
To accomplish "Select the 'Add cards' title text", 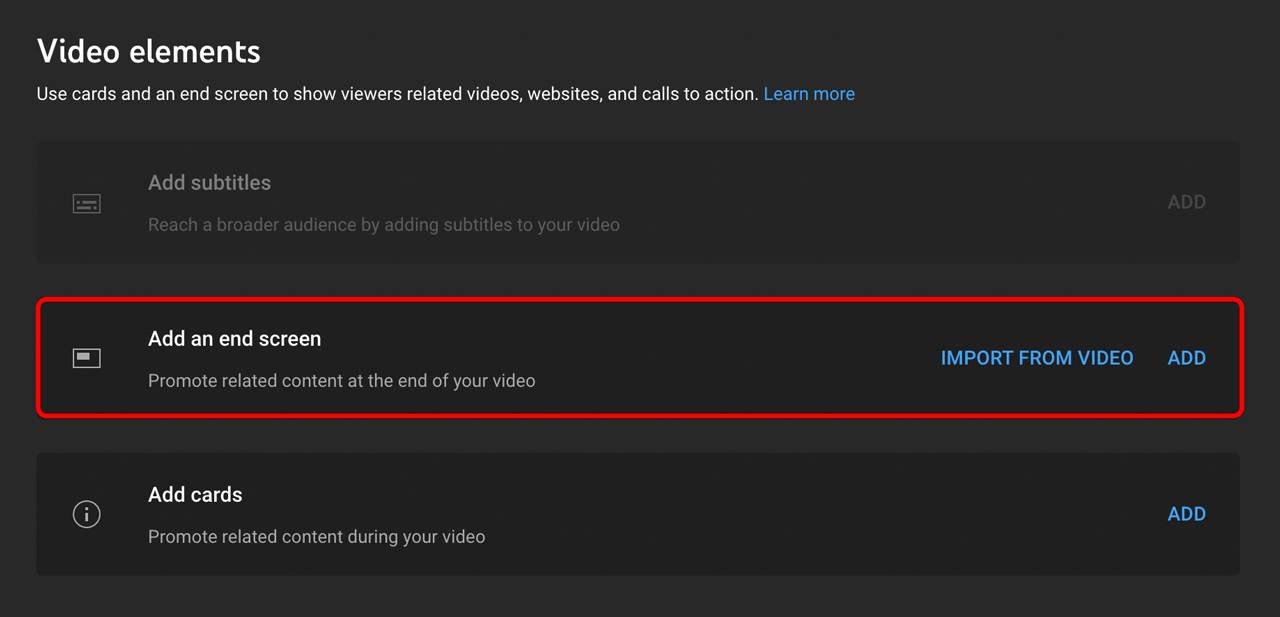I will 195,495.
